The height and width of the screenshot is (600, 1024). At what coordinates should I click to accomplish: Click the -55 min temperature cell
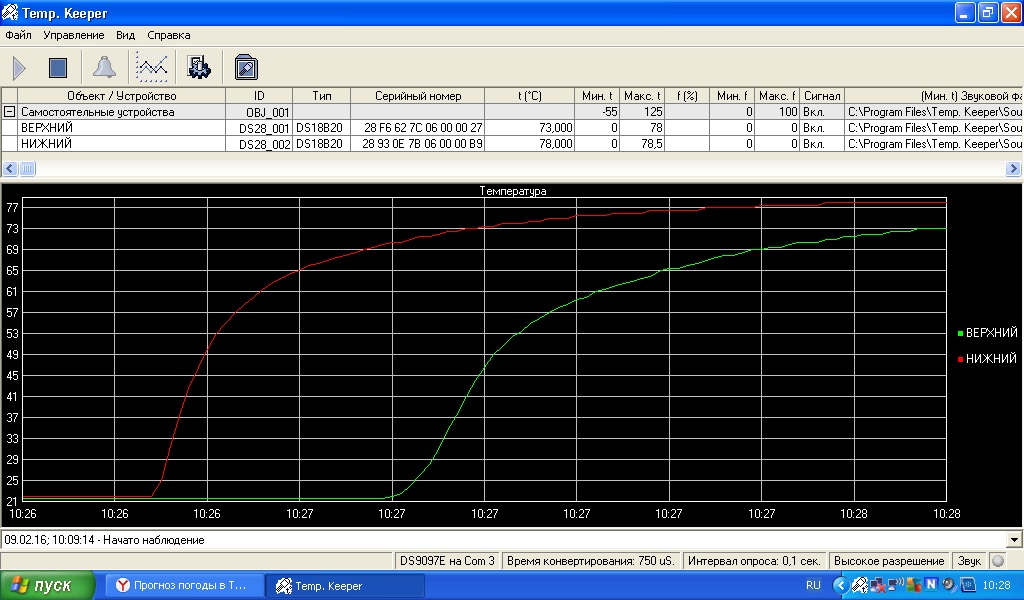597,112
